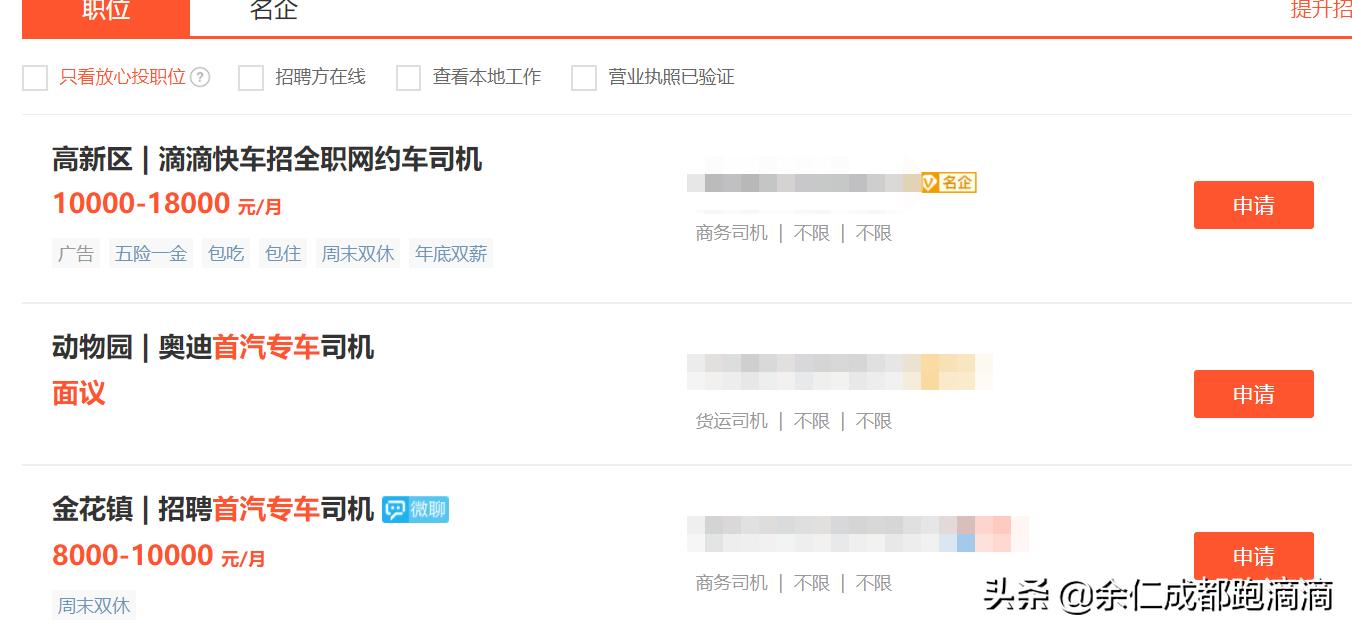
Task: Enable the 只看放心投职位 filter
Action: (x=33, y=77)
